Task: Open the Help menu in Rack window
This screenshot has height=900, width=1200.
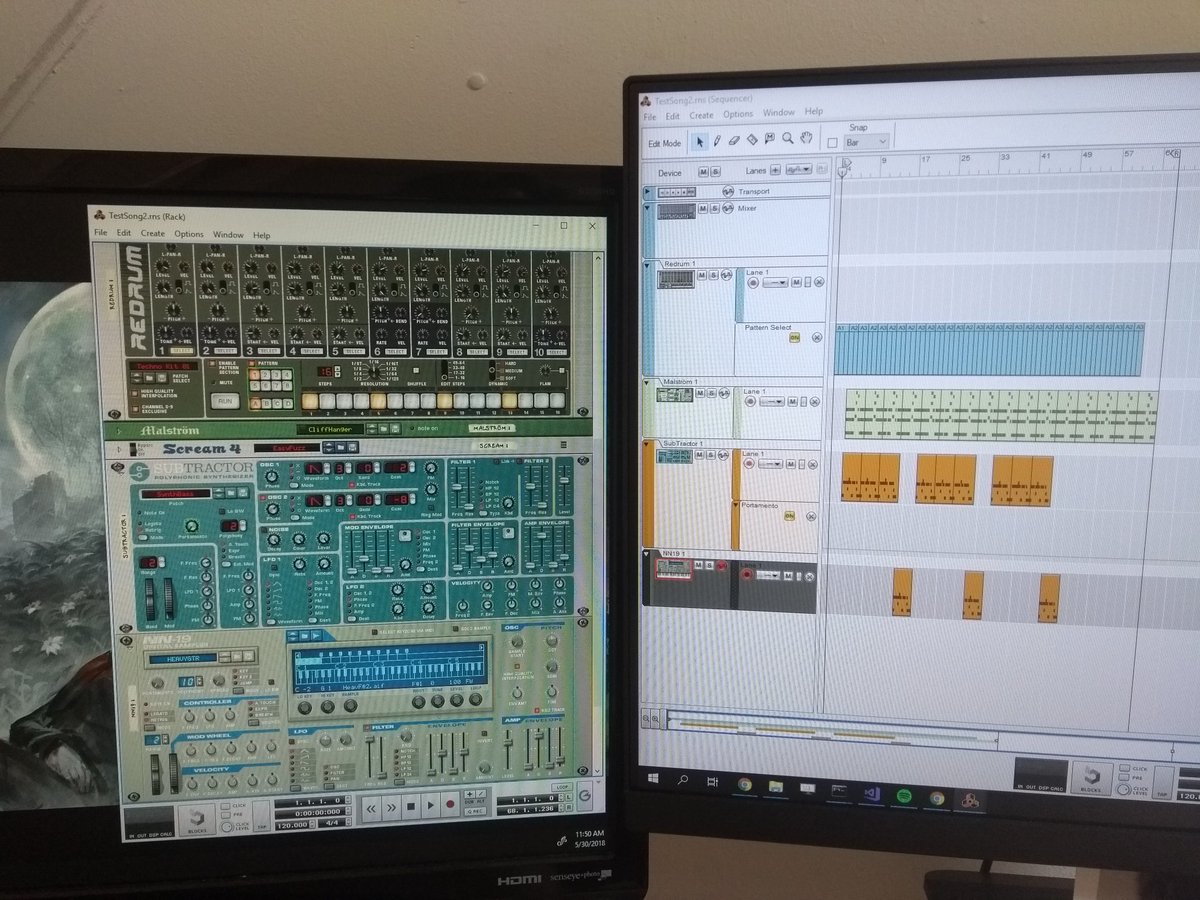Action: click(261, 235)
